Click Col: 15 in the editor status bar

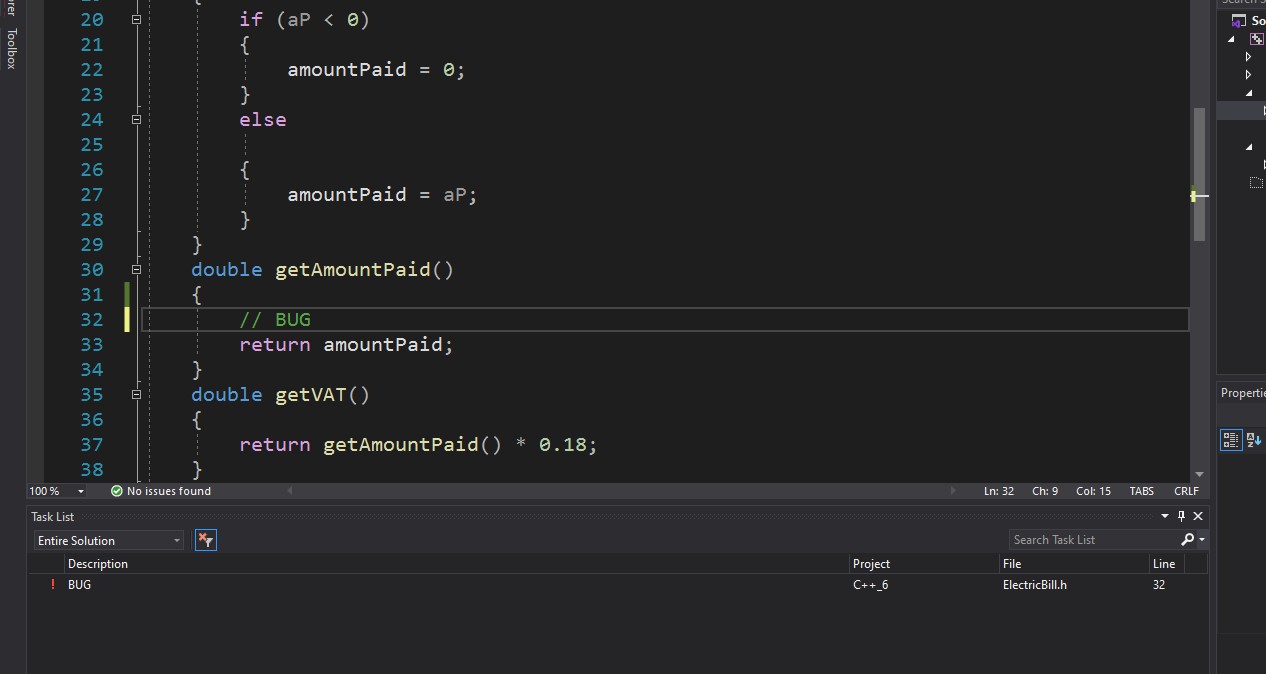point(1093,491)
